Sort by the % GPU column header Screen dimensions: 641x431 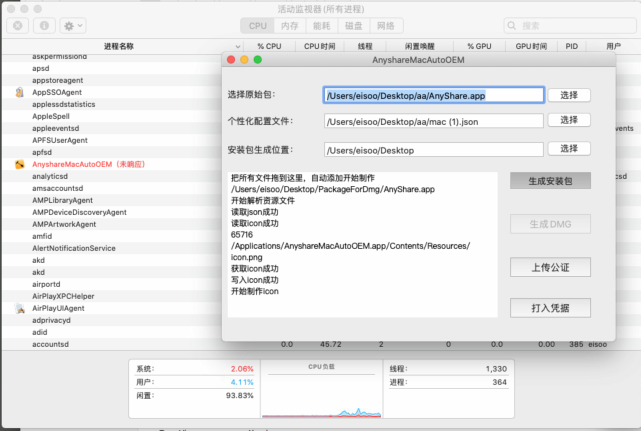click(480, 46)
